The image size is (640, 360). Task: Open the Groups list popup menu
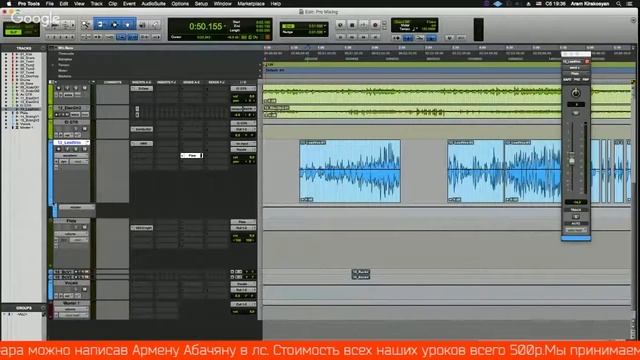(x=43, y=308)
